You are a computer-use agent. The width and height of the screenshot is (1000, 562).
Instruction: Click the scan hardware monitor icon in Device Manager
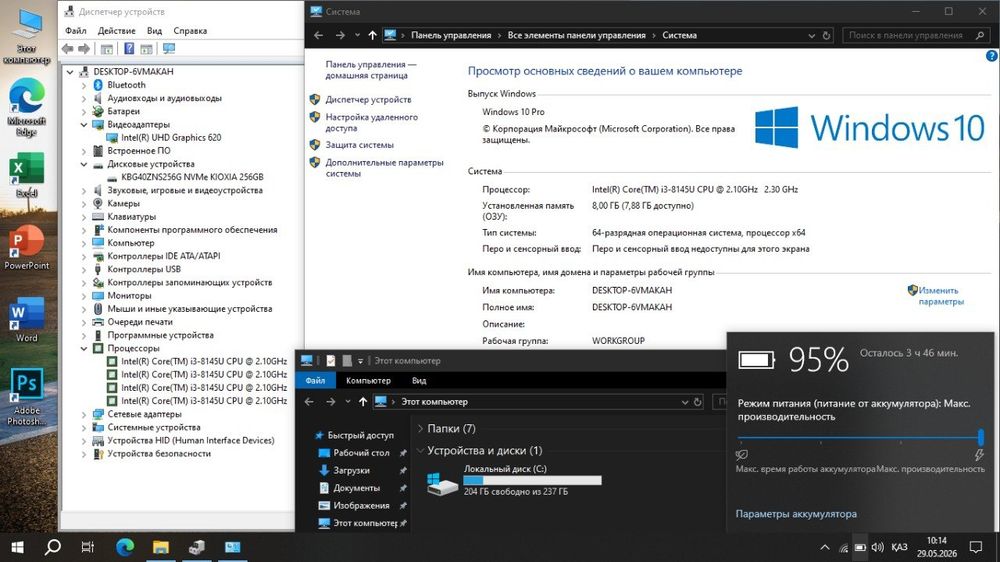(x=169, y=48)
